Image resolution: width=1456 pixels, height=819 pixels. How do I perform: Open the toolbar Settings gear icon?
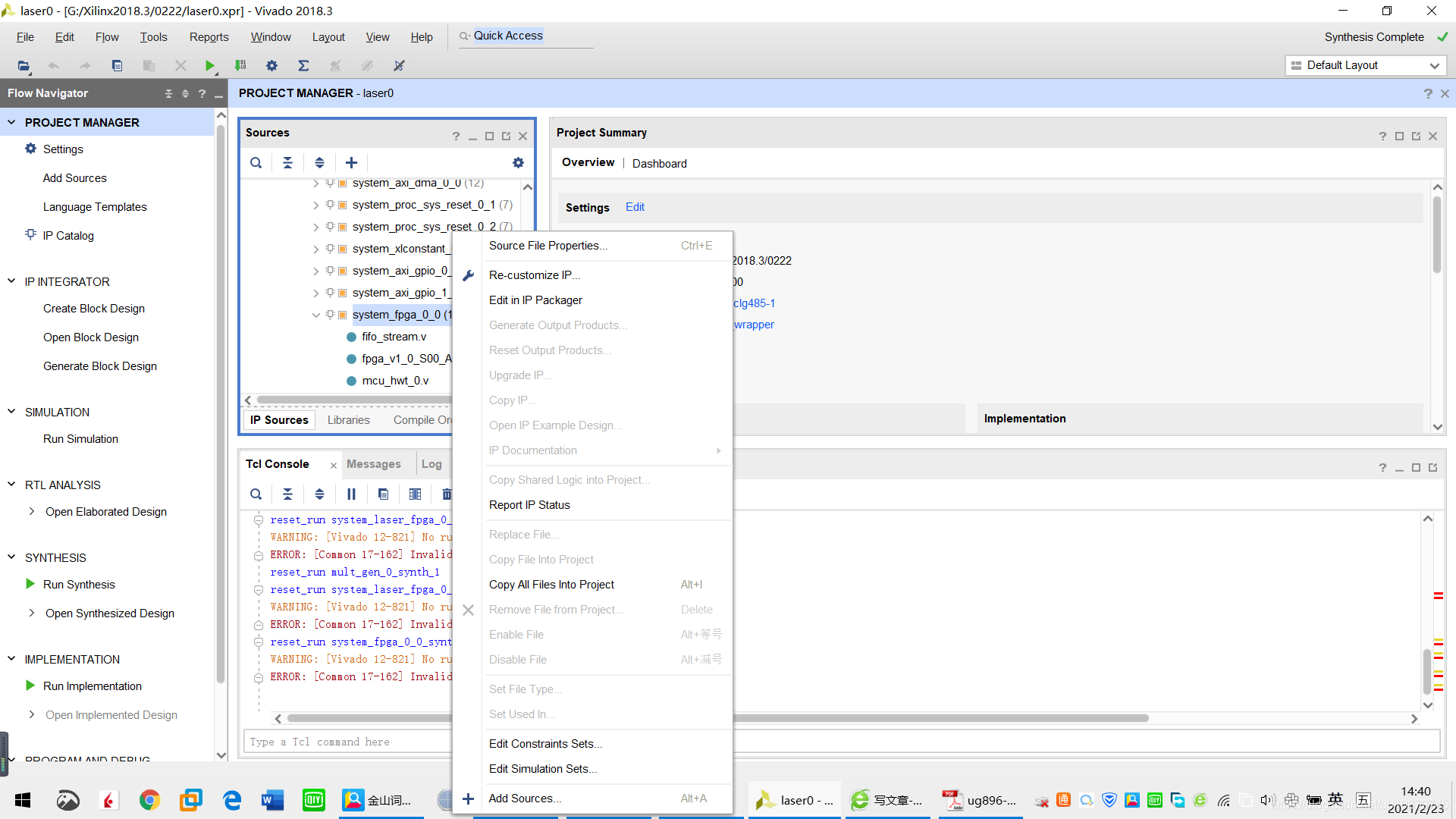[x=271, y=66]
